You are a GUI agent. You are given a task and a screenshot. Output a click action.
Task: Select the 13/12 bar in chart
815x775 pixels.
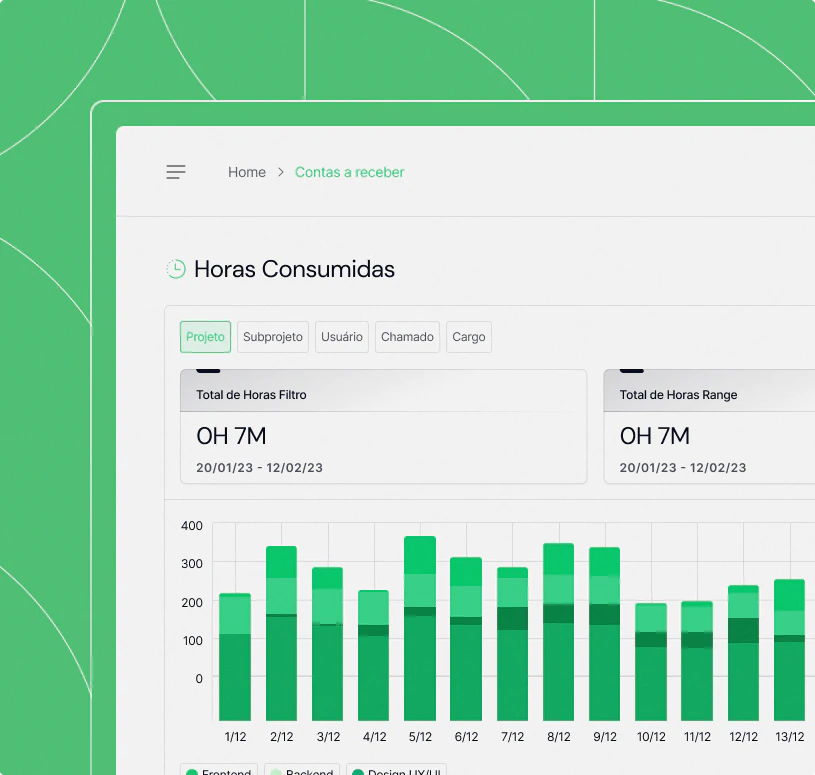click(790, 650)
